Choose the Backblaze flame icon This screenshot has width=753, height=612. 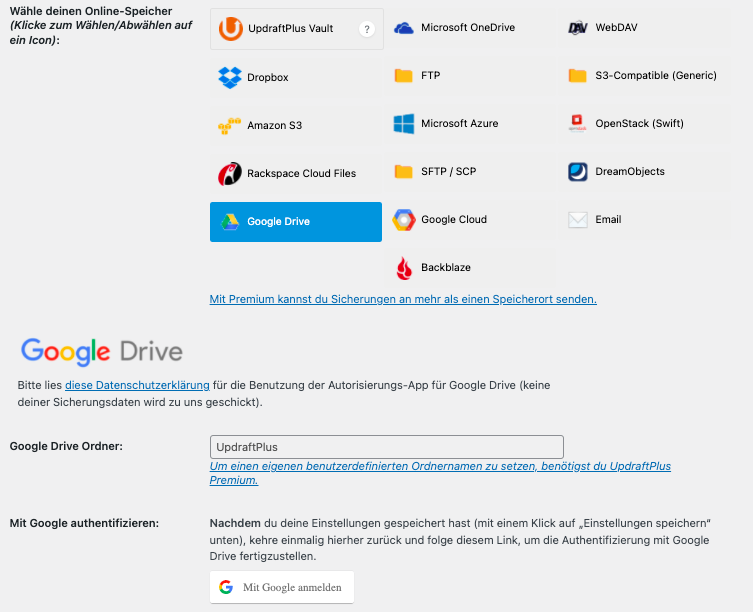coord(404,268)
